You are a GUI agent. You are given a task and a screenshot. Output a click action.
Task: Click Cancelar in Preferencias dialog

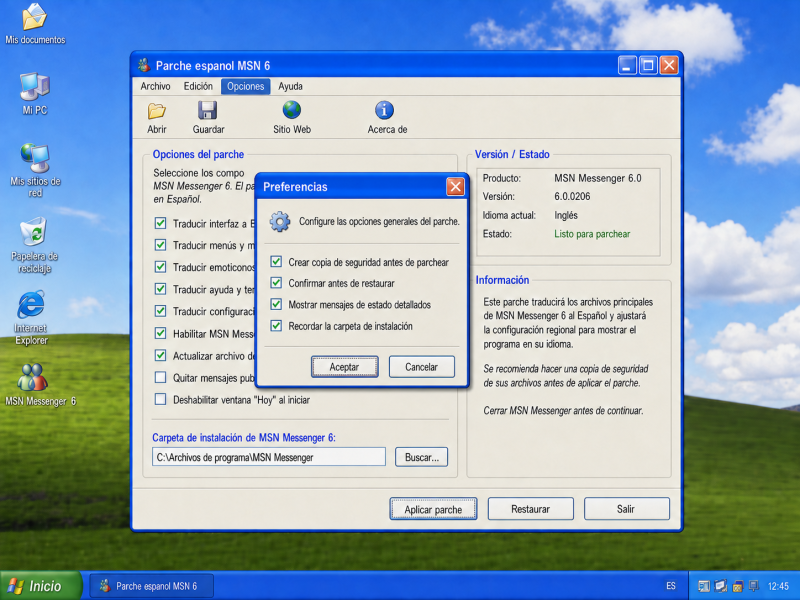click(421, 367)
